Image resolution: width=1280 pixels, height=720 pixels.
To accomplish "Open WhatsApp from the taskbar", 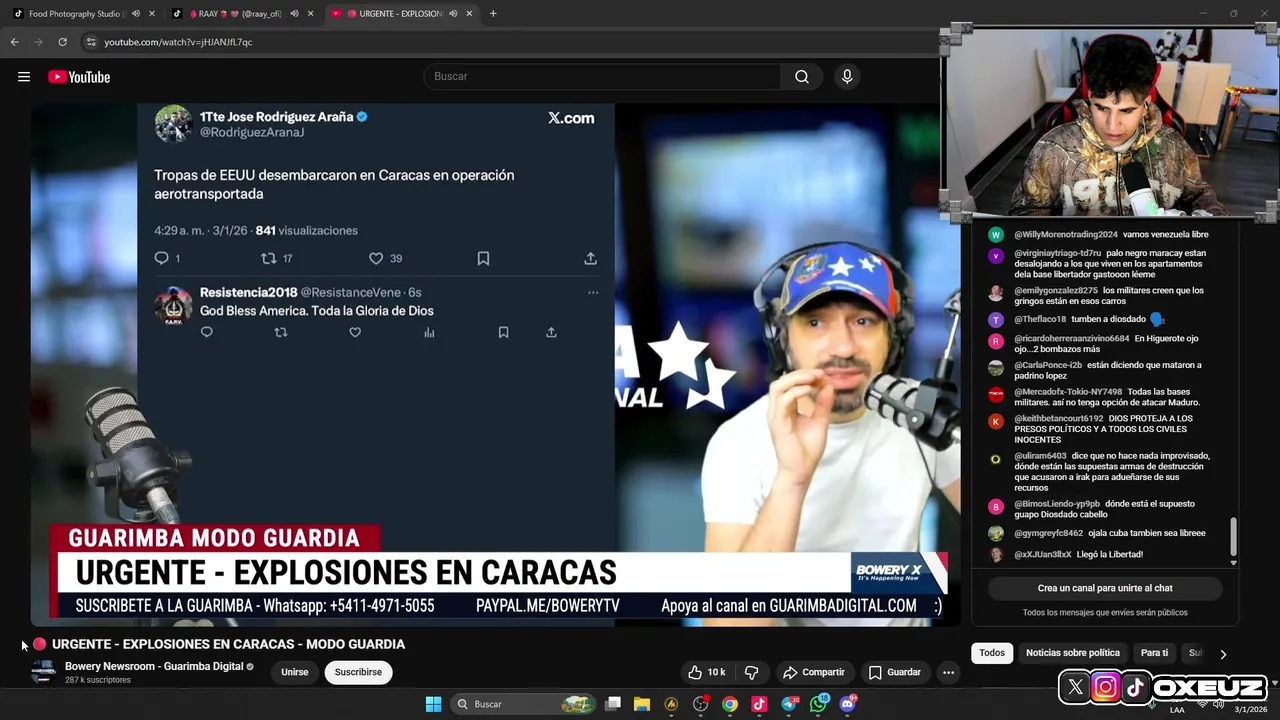I will [819, 704].
